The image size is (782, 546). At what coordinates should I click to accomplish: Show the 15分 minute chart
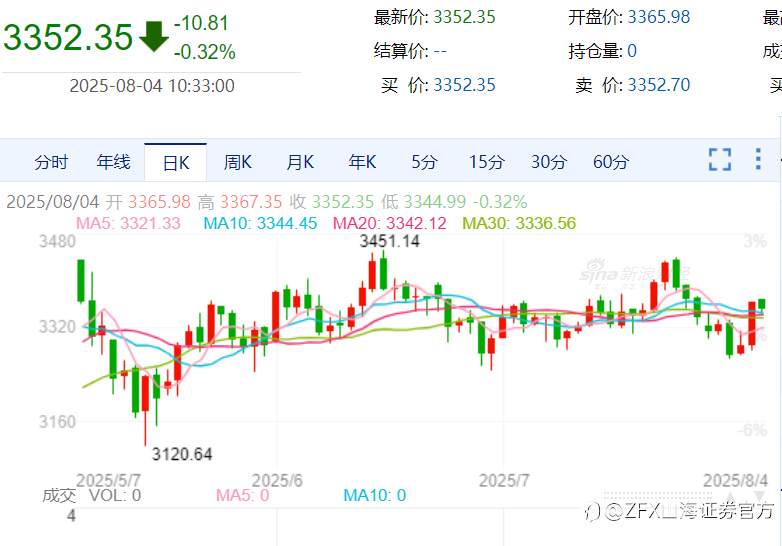tap(486, 162)
